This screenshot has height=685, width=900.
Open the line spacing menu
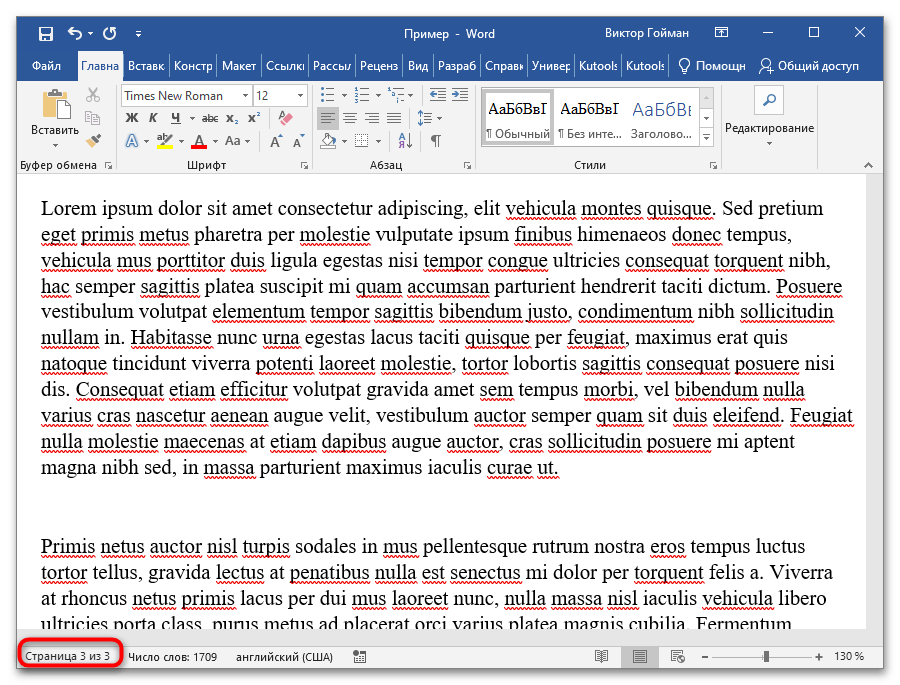click(429, 118)
